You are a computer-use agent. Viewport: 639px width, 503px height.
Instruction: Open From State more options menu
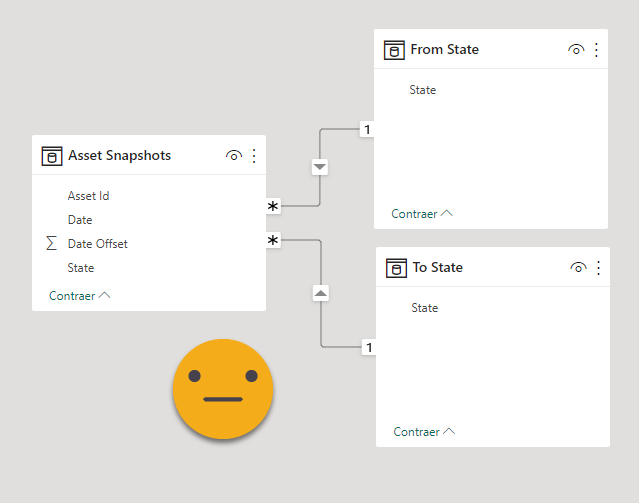[x=596, y=49]
